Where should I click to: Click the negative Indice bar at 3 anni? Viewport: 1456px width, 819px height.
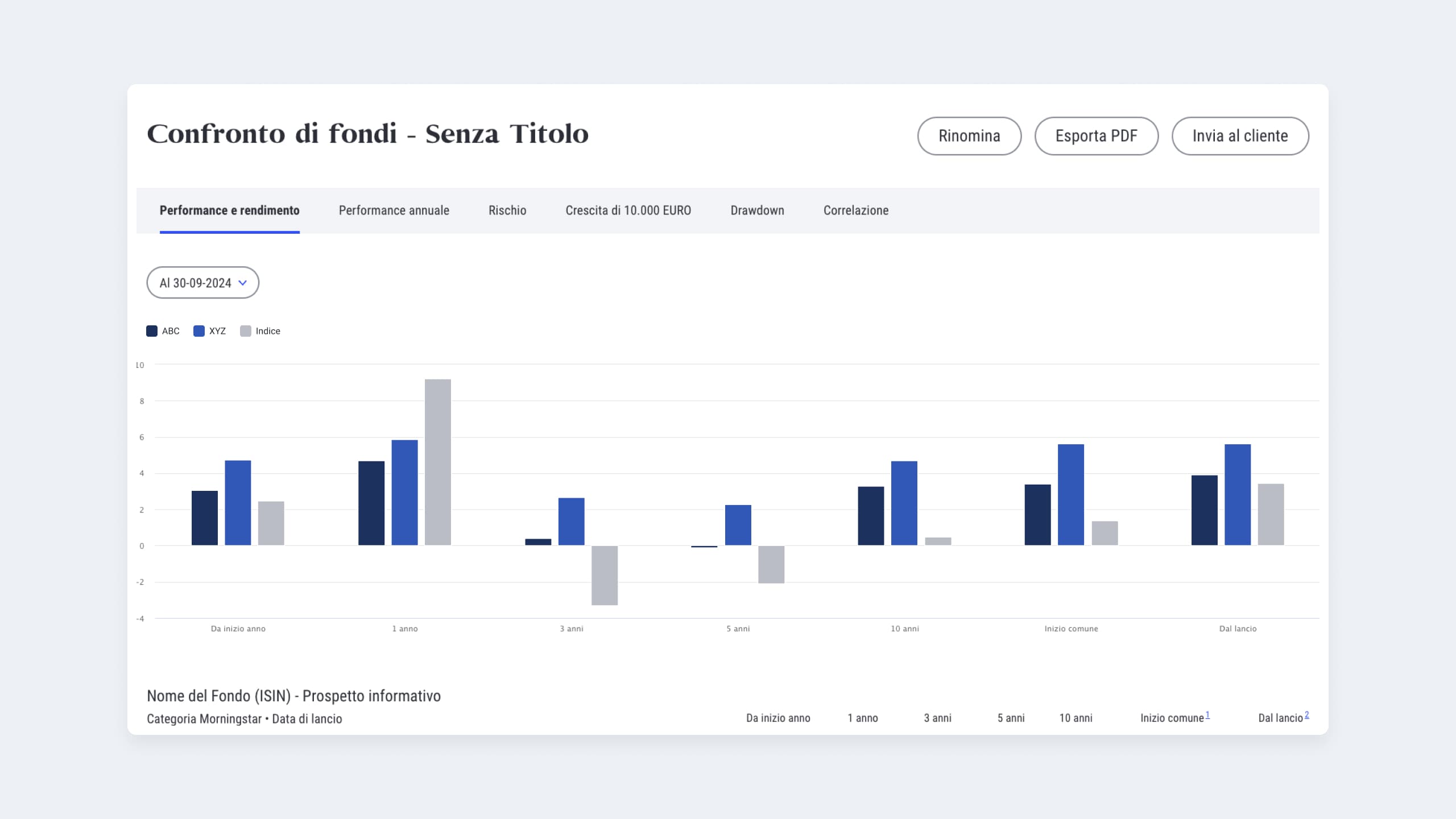604,575
